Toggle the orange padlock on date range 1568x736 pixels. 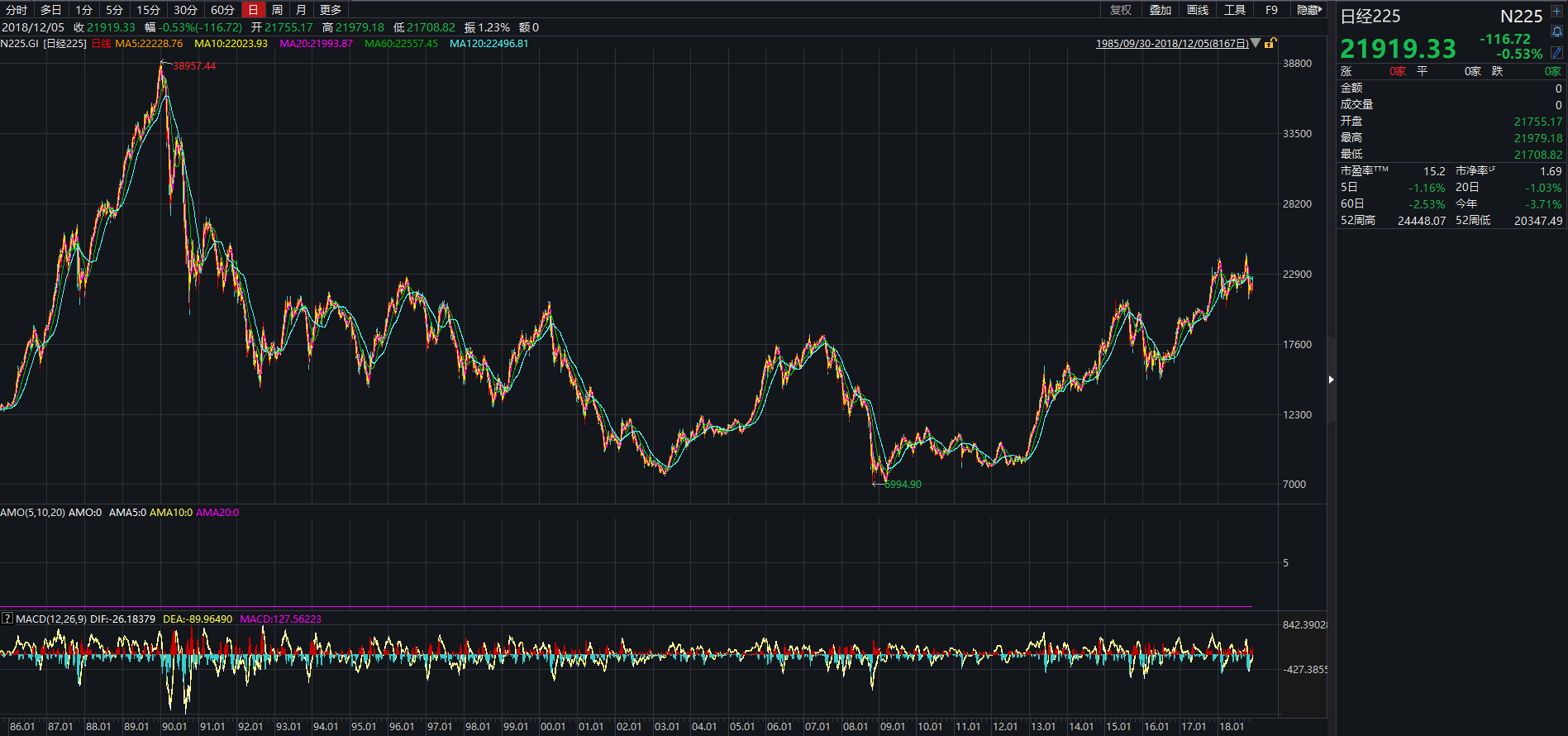pos(1270,43)
